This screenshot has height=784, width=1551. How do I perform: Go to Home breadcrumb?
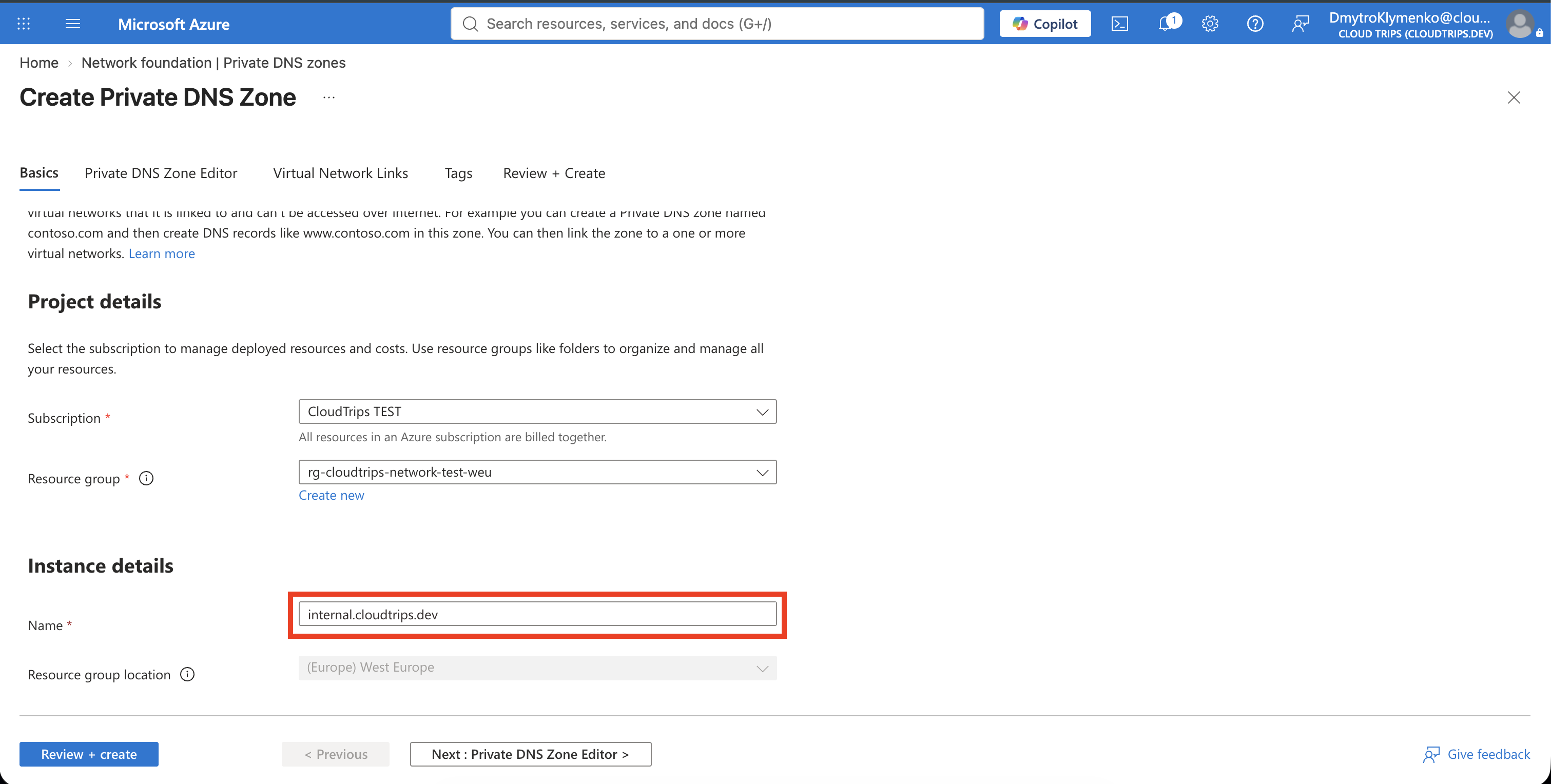(x=39, y=63)
